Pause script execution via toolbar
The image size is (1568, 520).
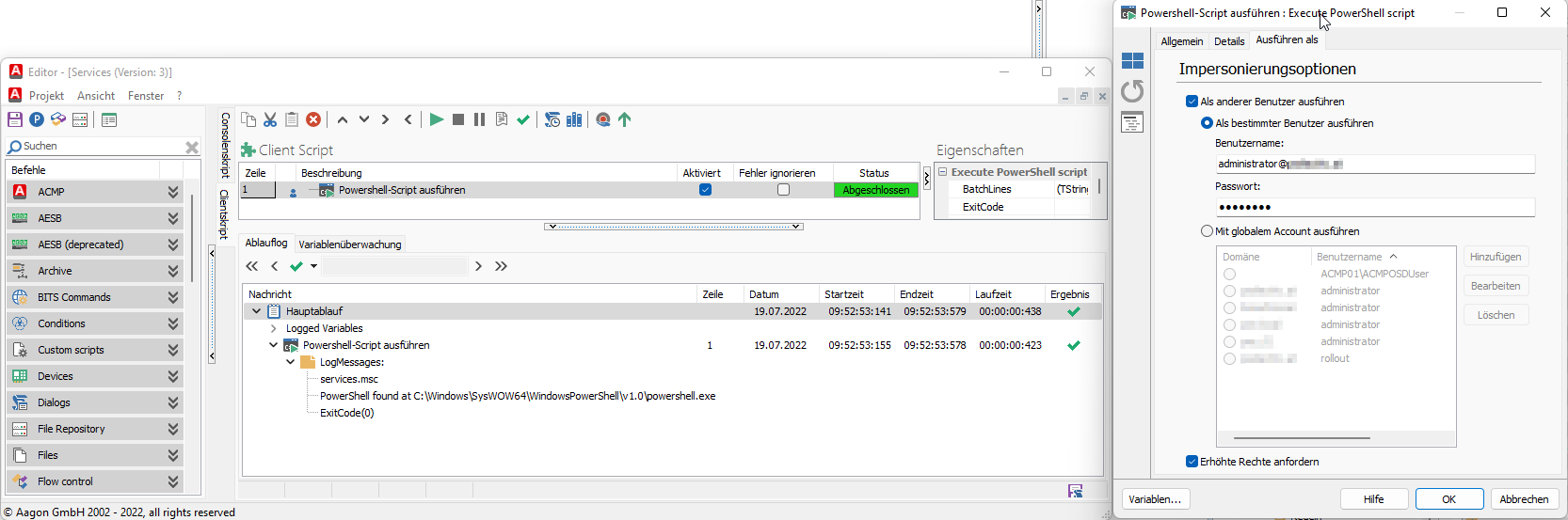click(479, 119)
